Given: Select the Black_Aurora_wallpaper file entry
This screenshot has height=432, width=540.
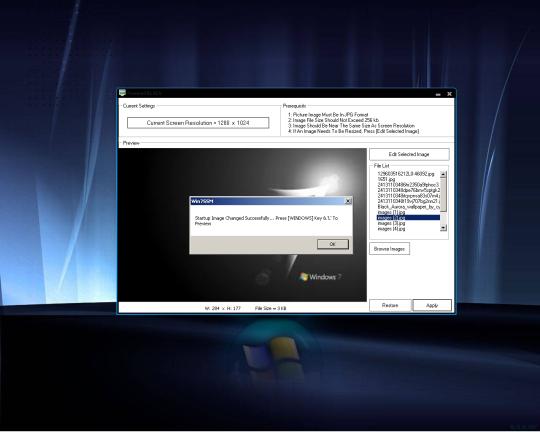Looking at the screenshot, I should pyautogui.click(x=408, y=207).
